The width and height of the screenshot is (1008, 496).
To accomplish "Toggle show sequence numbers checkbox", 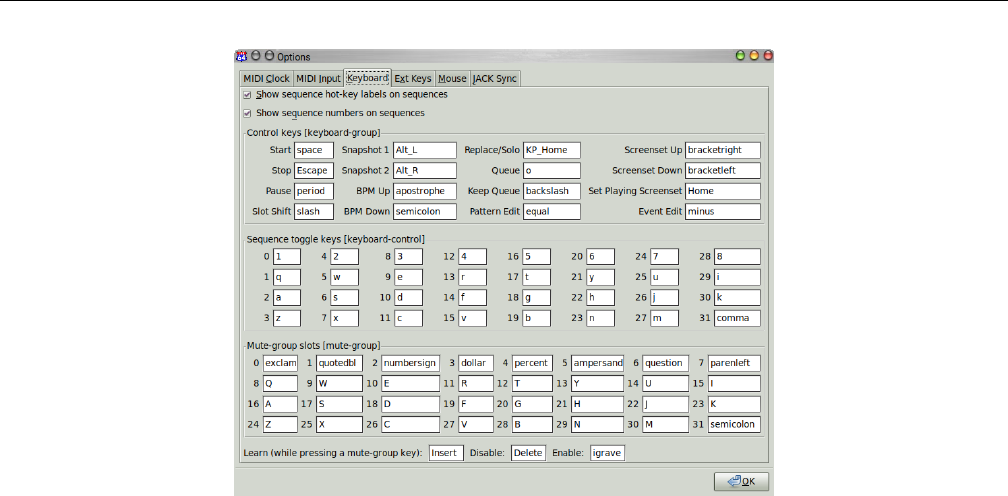I will [x=247, y=114].
